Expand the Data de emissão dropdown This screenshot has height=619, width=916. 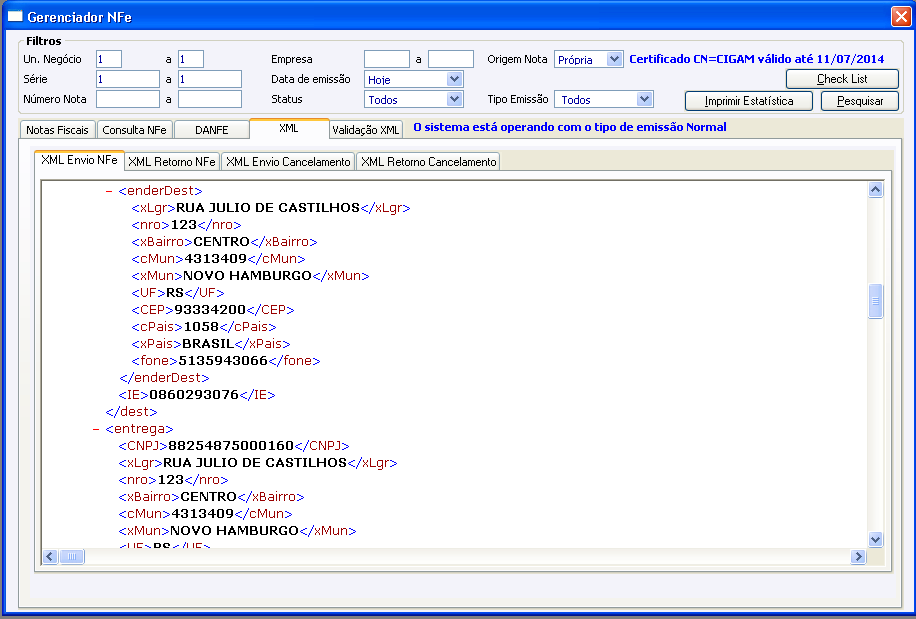(x=455, y=79)
